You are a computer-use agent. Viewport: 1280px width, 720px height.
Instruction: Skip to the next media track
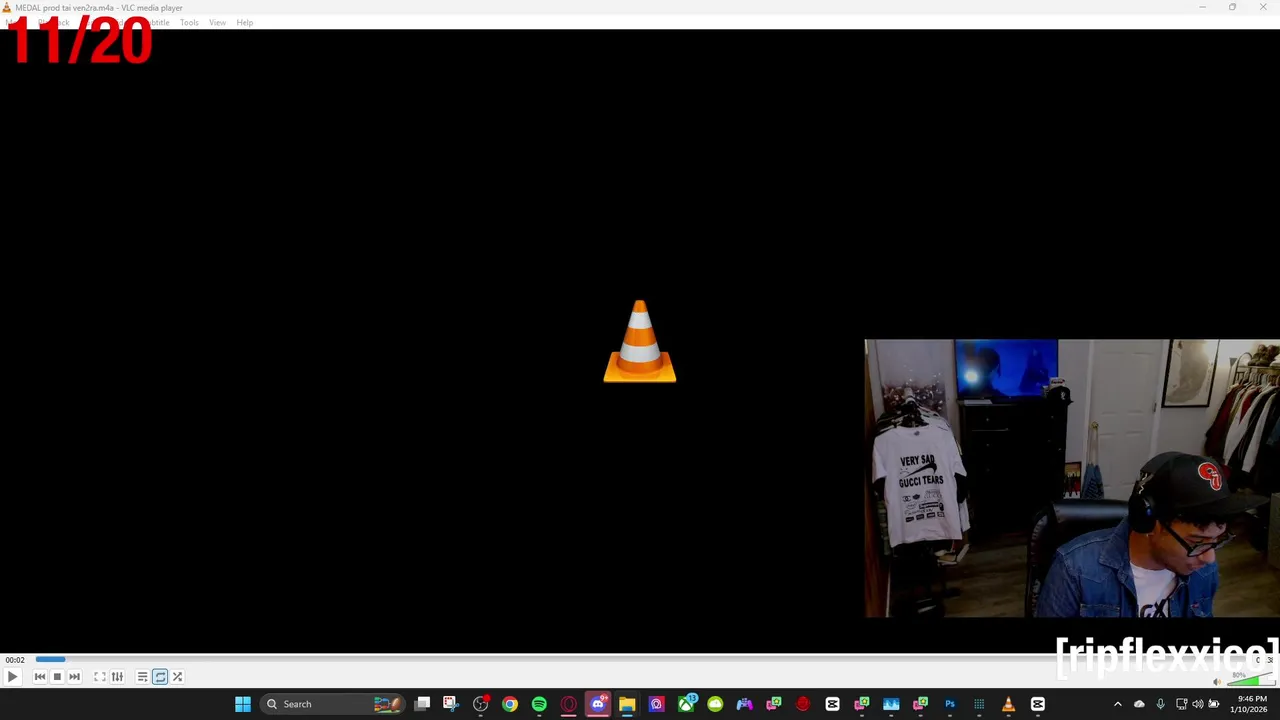tap(74, 677)
